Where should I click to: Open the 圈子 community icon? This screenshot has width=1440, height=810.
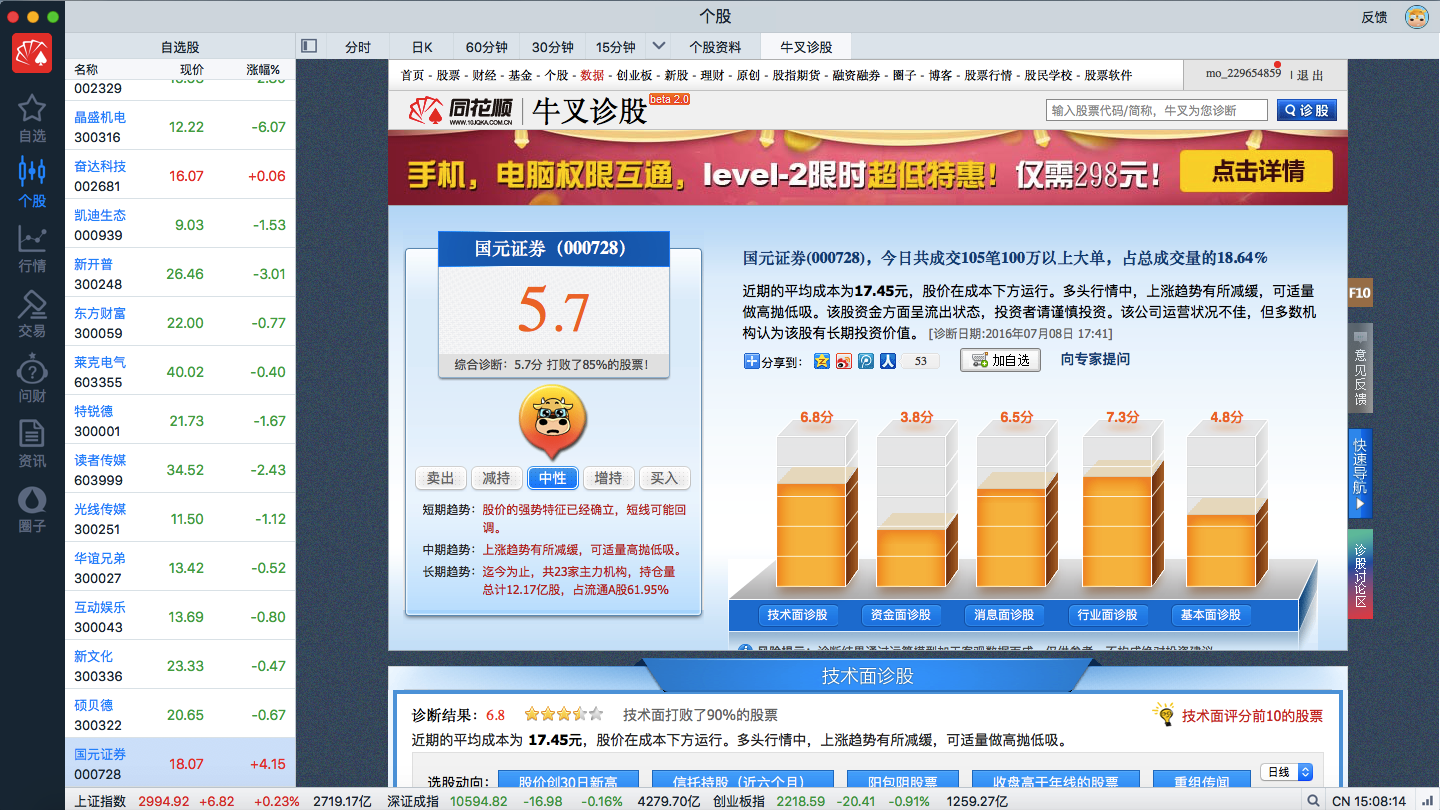32,509
